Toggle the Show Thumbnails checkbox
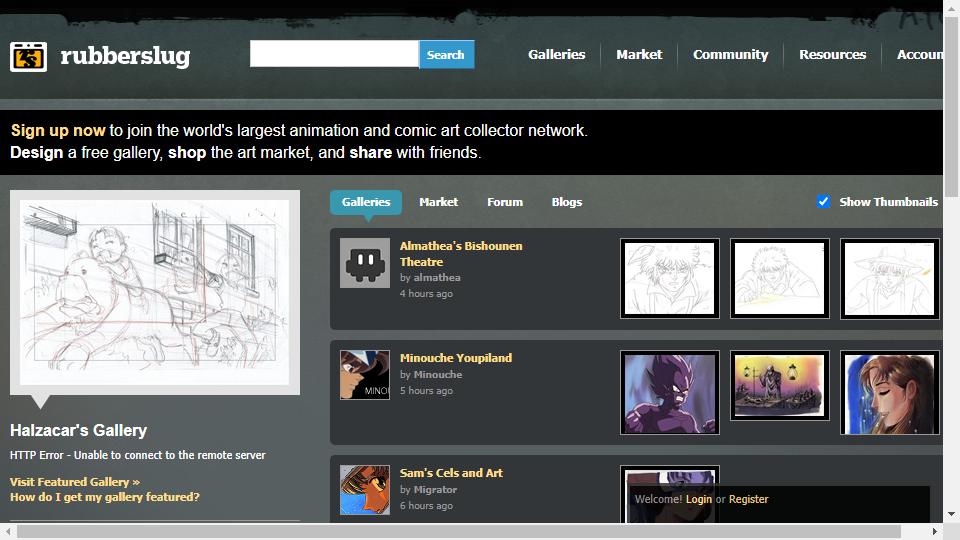The image size is (960, 540). (823, 201)
